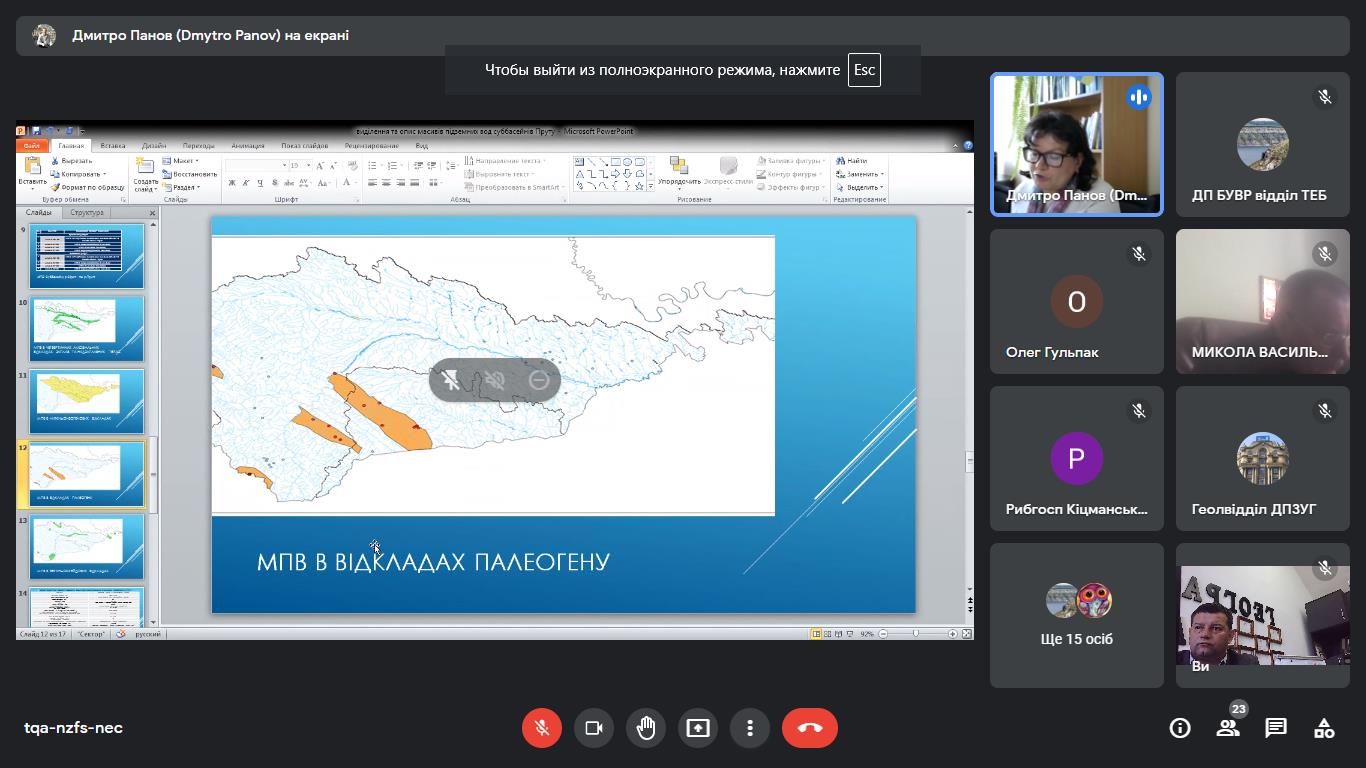Click the numbered list icon
This screenshot has height=768, width=1366.
click(x=392, y=165)
